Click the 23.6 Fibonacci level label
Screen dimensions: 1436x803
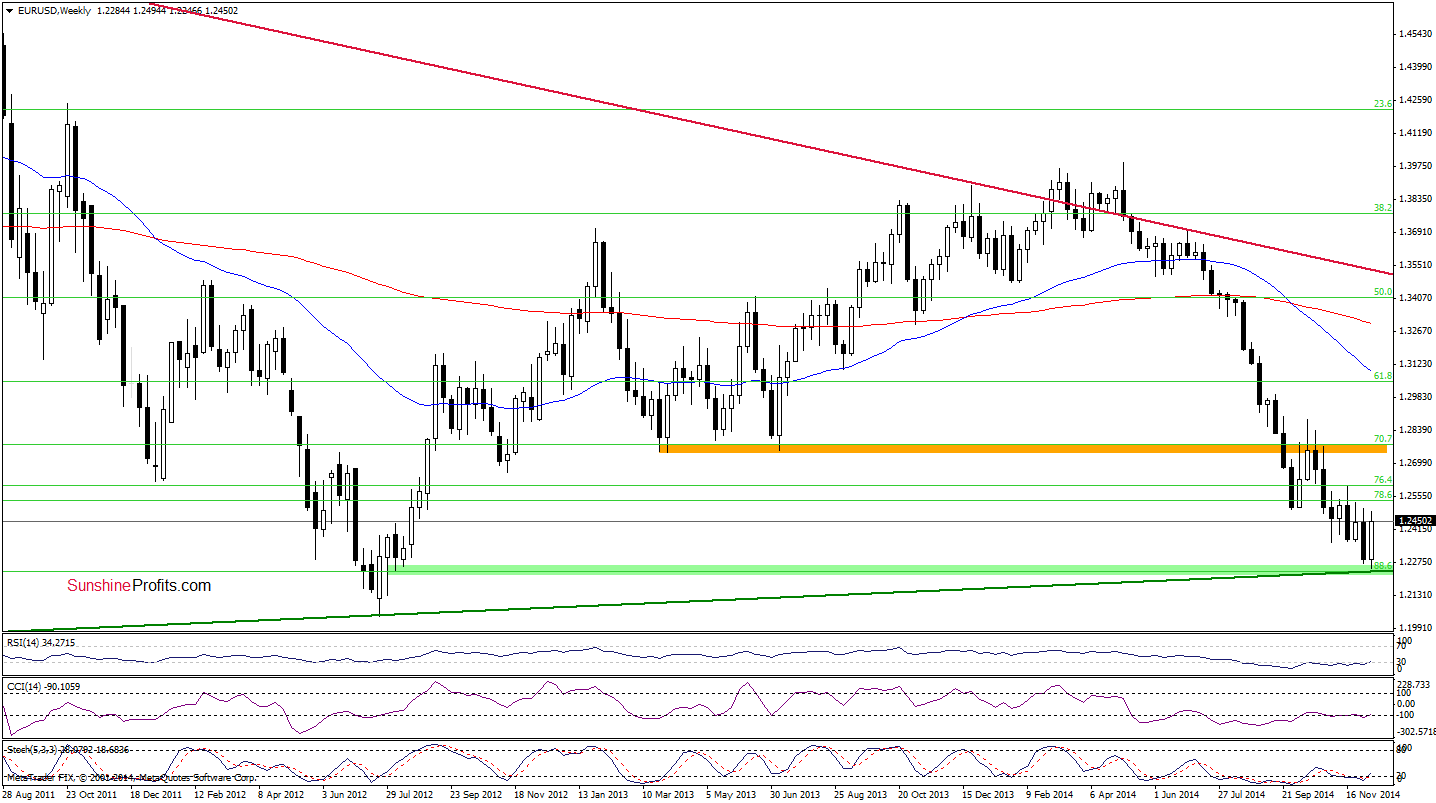(1383, 103)
